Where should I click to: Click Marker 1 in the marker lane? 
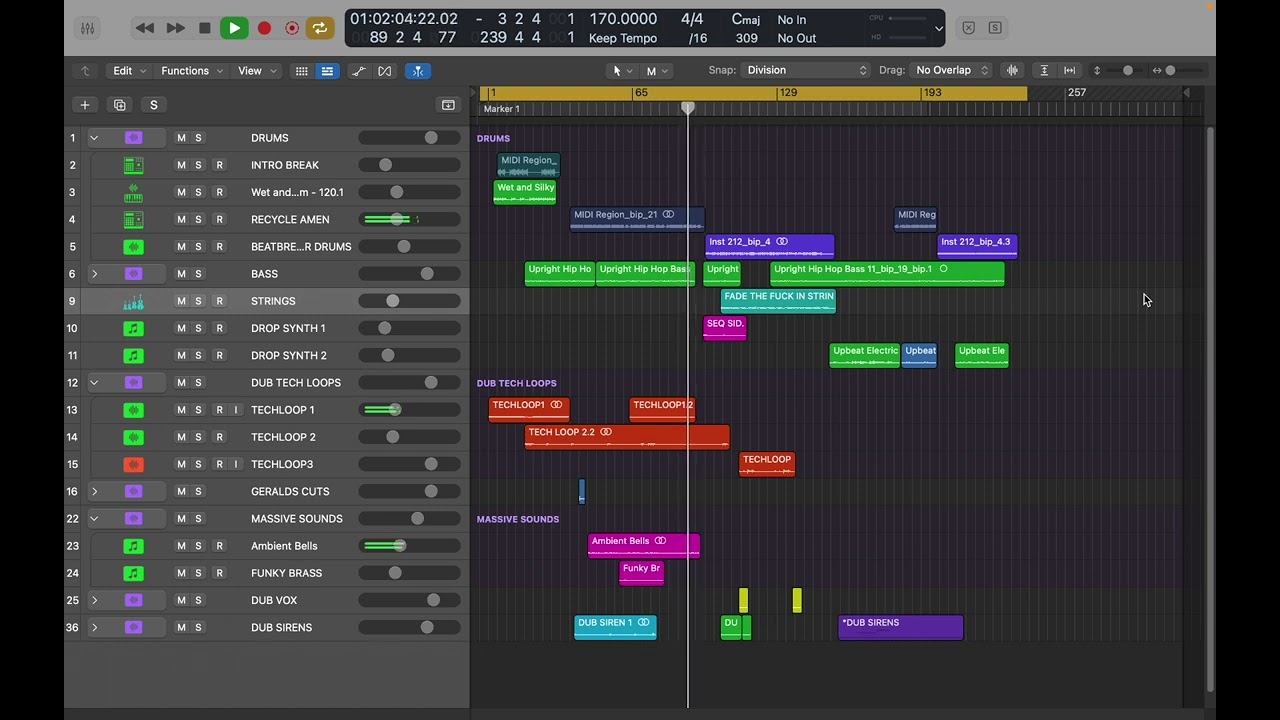(502, 109)
